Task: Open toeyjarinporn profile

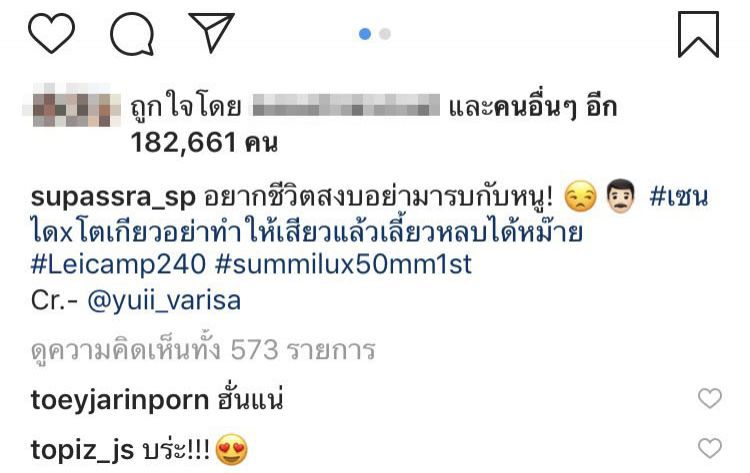Action: (x=120, y=400)
